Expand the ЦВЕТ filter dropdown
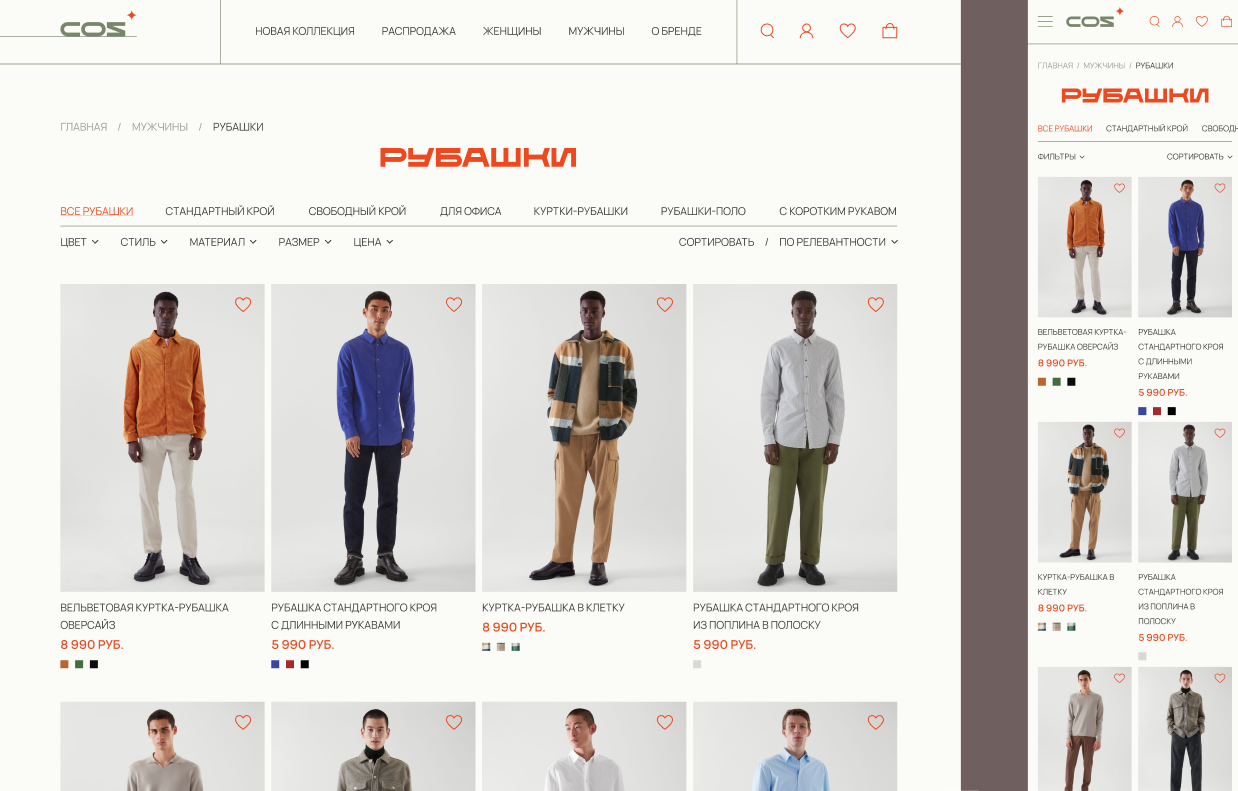The height and width of the screenshot is (791, 1238). tap(79, 242)
